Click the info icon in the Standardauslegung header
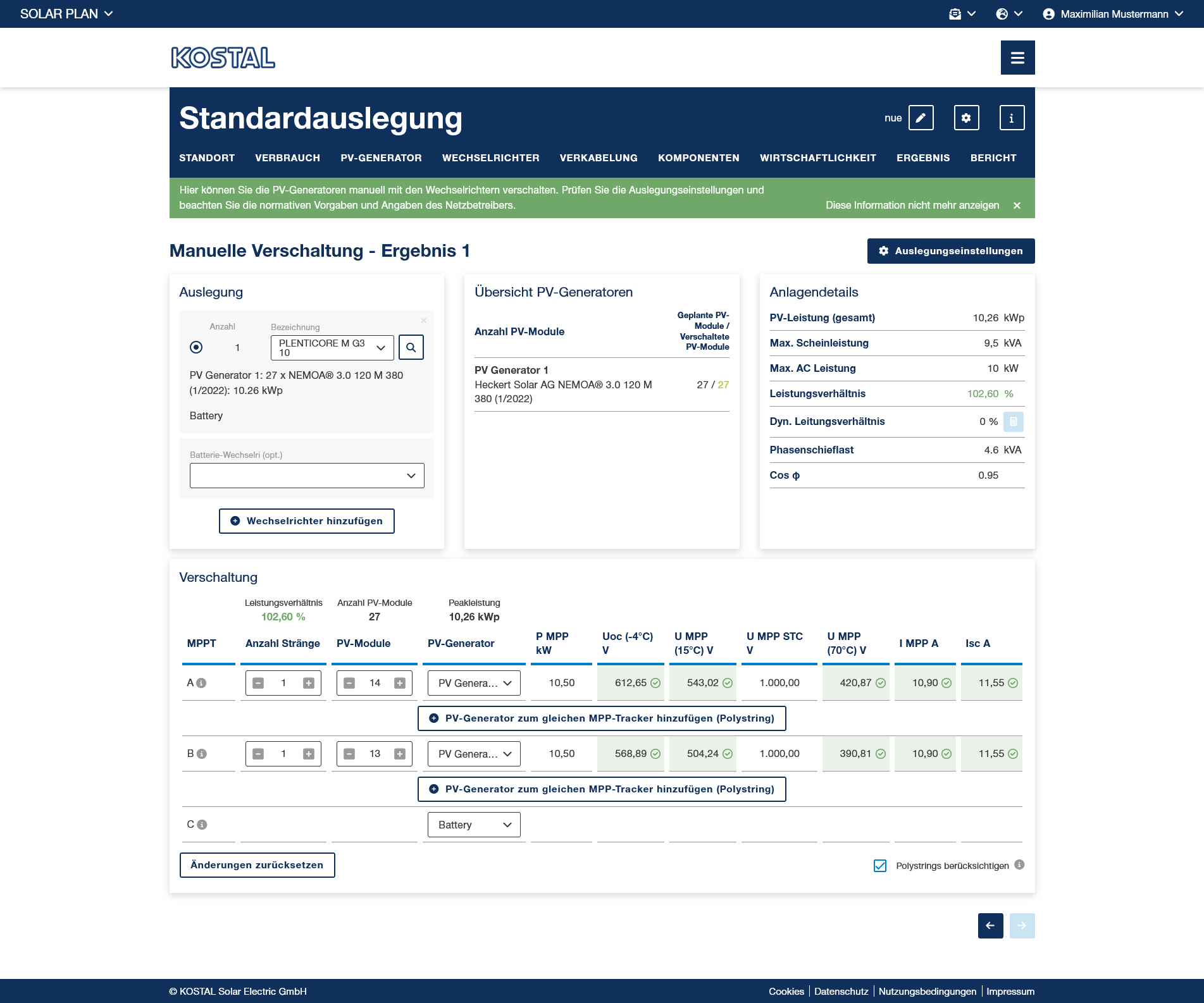Image resolution: width=1204 pixels, height=1003 pixels. point(1012,118)
